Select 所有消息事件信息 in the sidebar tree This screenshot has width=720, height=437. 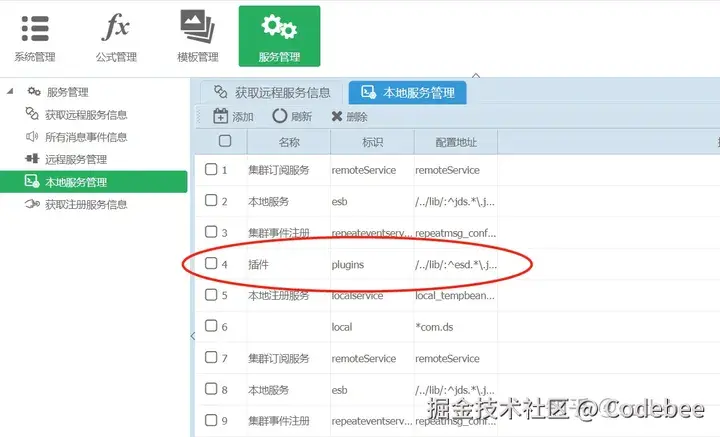click(x=86, y=137)
